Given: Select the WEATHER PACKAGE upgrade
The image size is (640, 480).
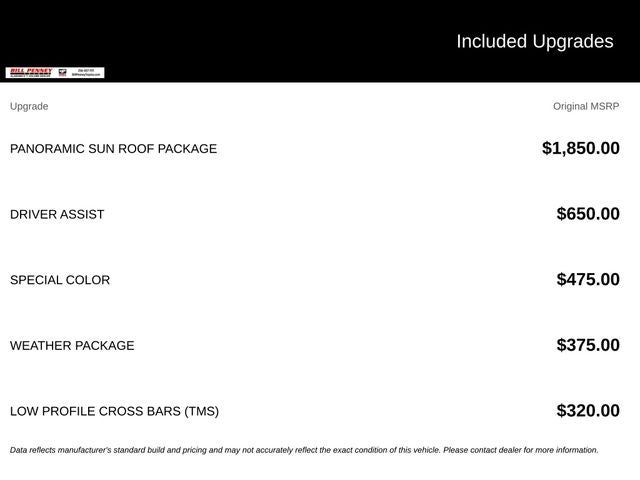Looking at the screenshot, I should point(72,346).
